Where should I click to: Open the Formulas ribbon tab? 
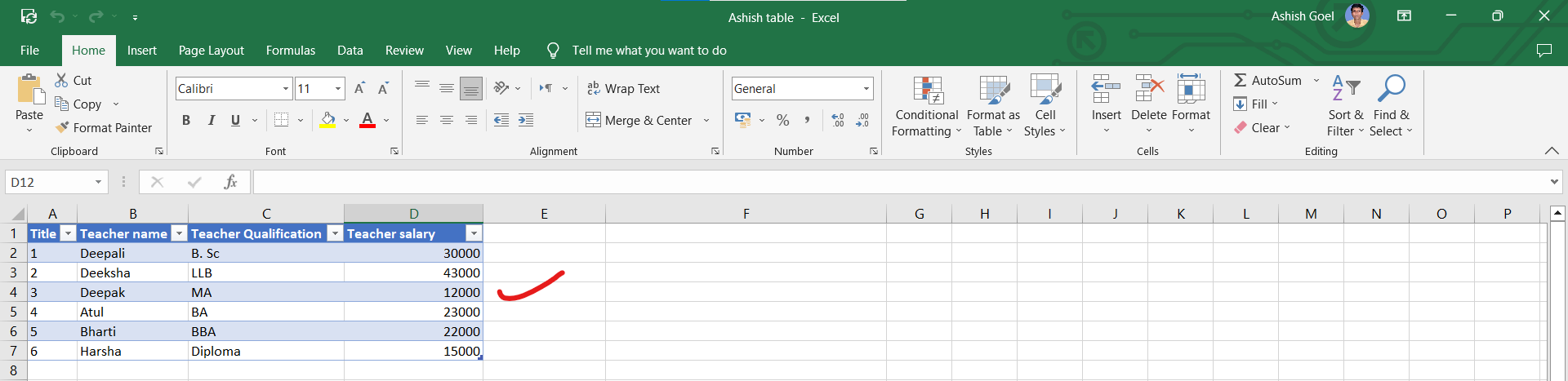[290, 51]
